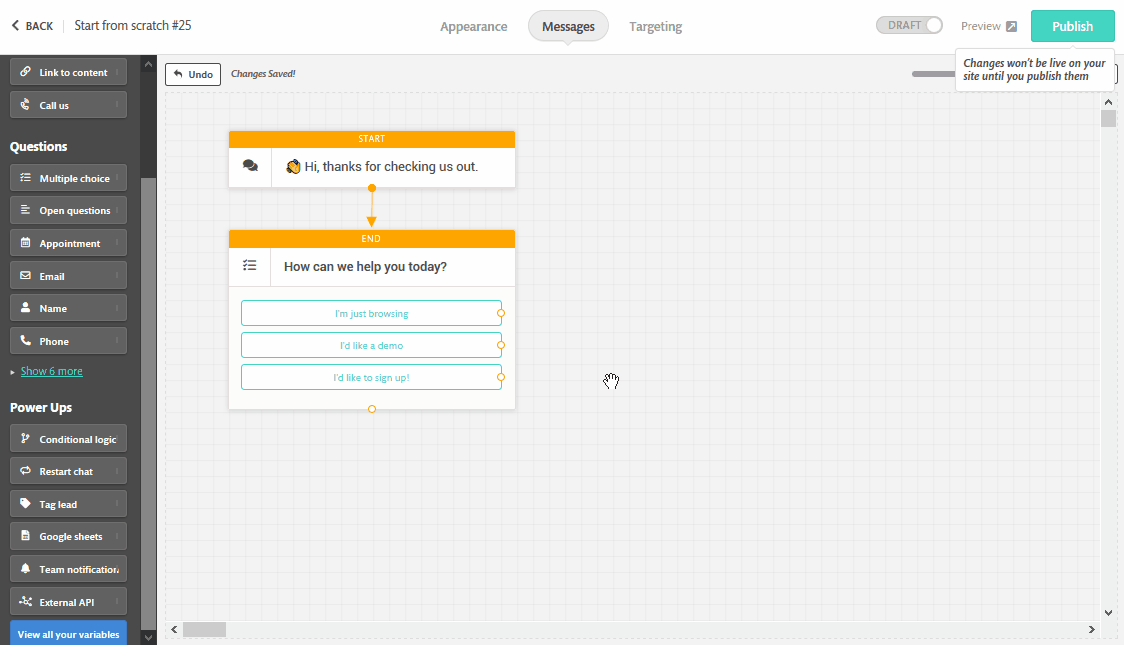Screen dimensions: 1124x645
Task: Click the canvas horizontal scrollbar thumb
Action: tap(204, 629)
